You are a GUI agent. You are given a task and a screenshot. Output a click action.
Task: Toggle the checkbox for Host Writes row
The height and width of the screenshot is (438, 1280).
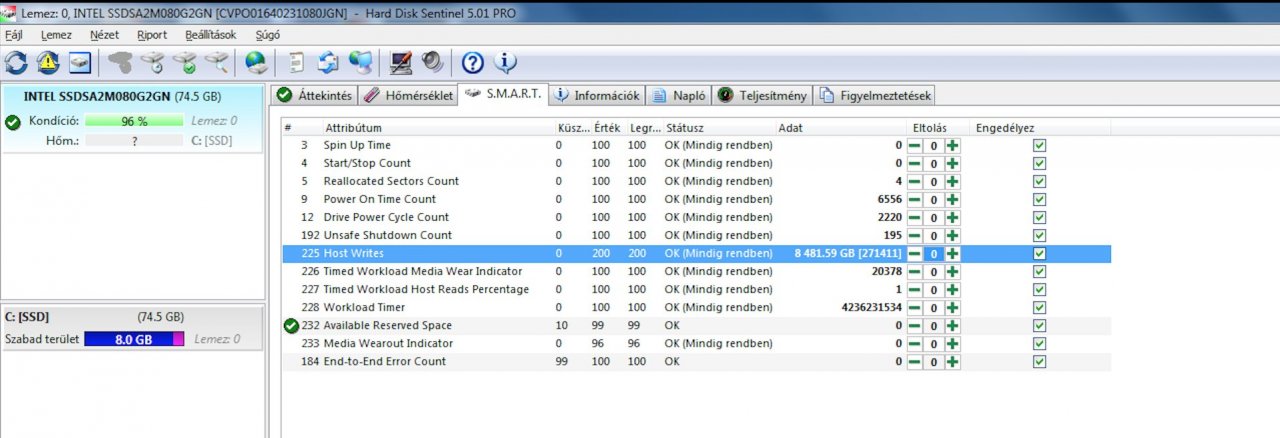pos(1040,253)
